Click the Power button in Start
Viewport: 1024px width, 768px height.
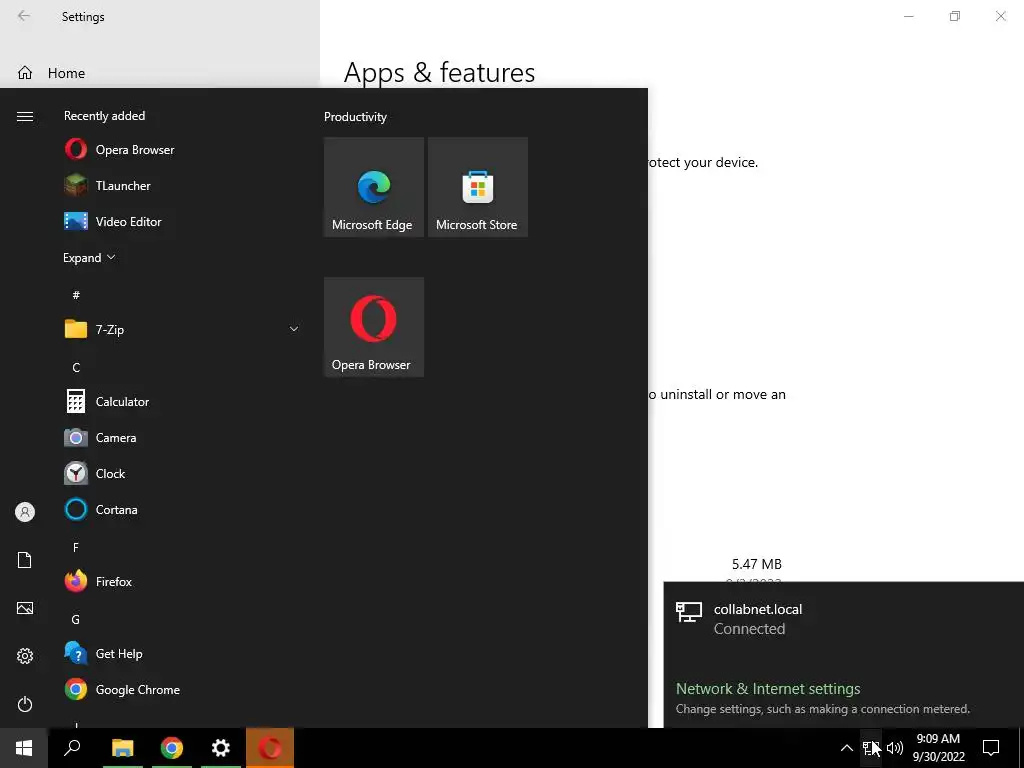tap(25, 704)
